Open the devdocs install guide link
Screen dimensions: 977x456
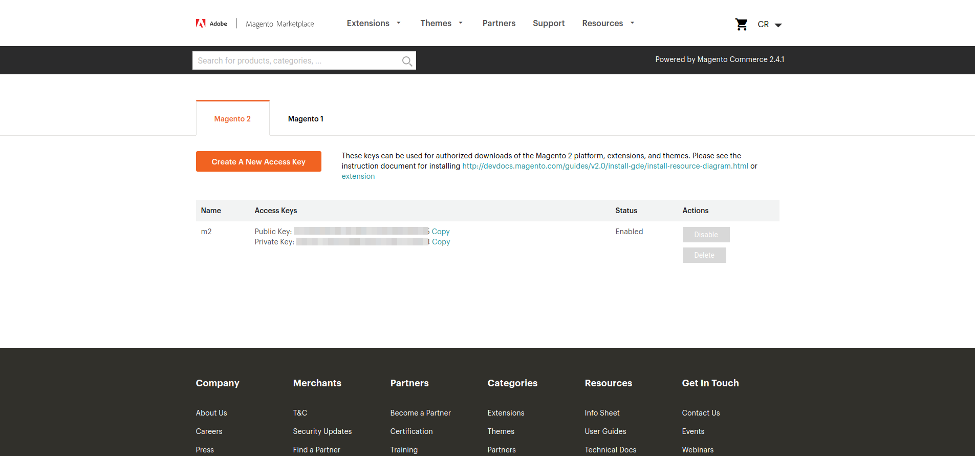pos(605,166)
